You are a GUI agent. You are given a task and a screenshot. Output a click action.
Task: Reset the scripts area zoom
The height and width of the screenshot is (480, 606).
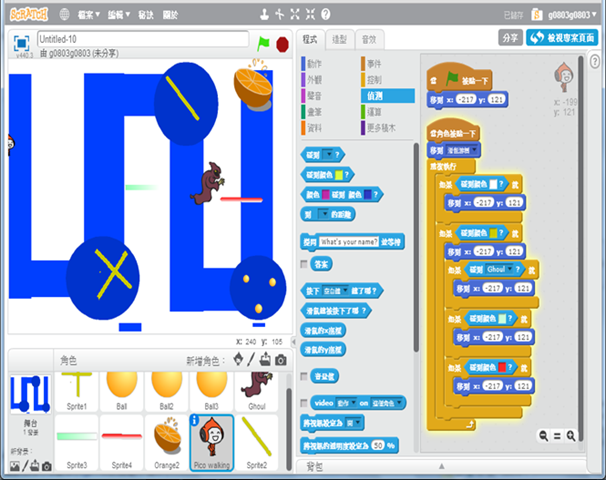coord(557,436)
